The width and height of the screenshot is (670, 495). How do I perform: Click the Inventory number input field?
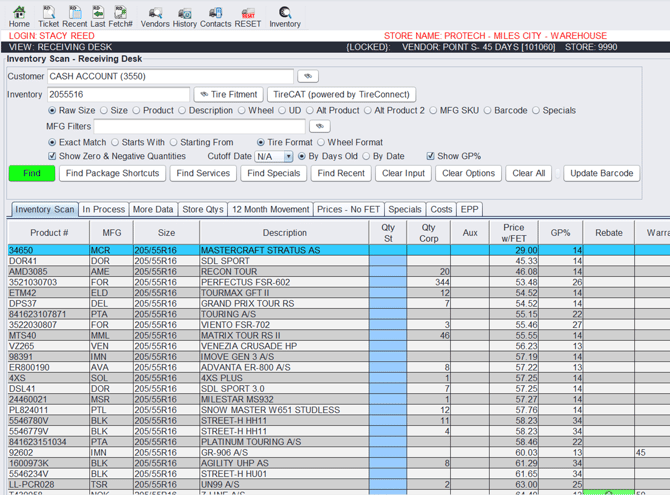[x=118, y=95]
